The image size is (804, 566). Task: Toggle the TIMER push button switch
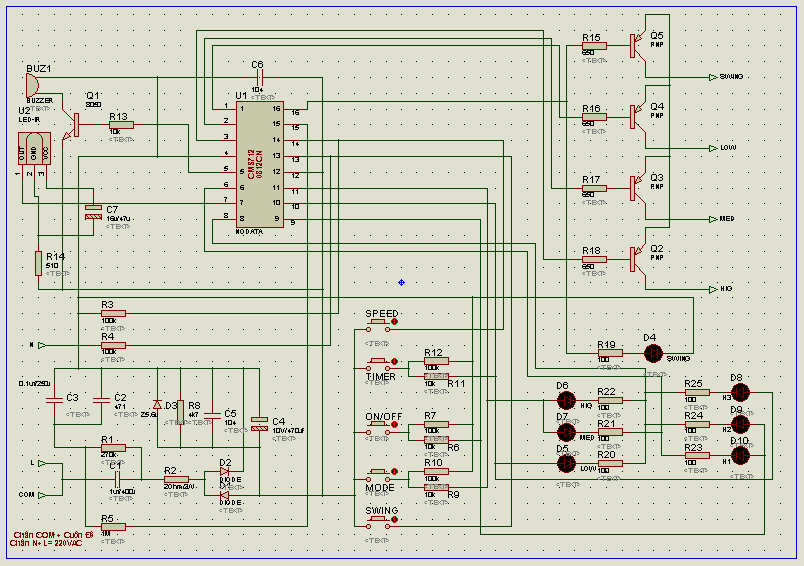click(381, 365)
